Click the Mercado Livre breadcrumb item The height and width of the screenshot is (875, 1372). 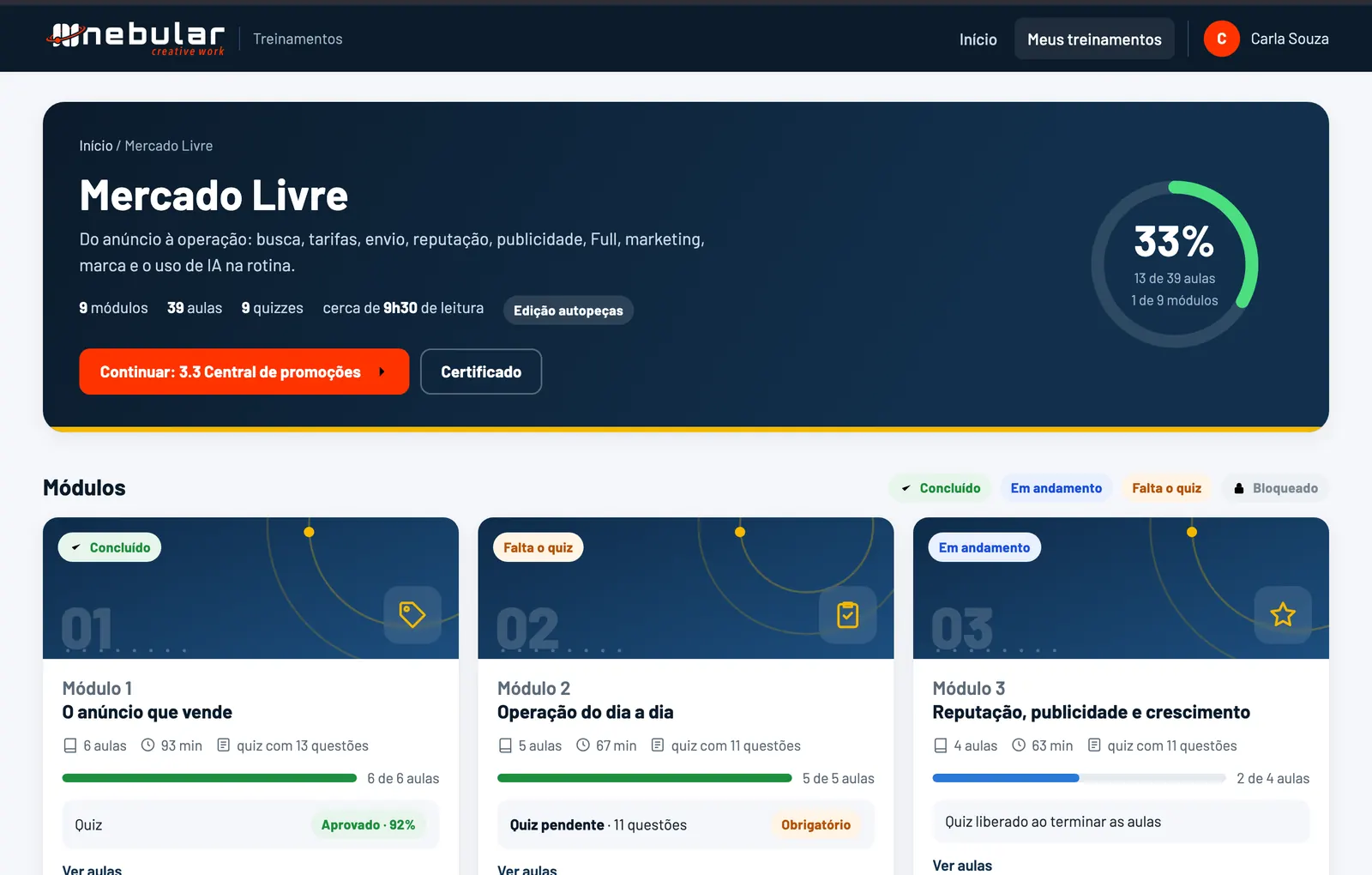pyautogui.click(x=169, y=146)
